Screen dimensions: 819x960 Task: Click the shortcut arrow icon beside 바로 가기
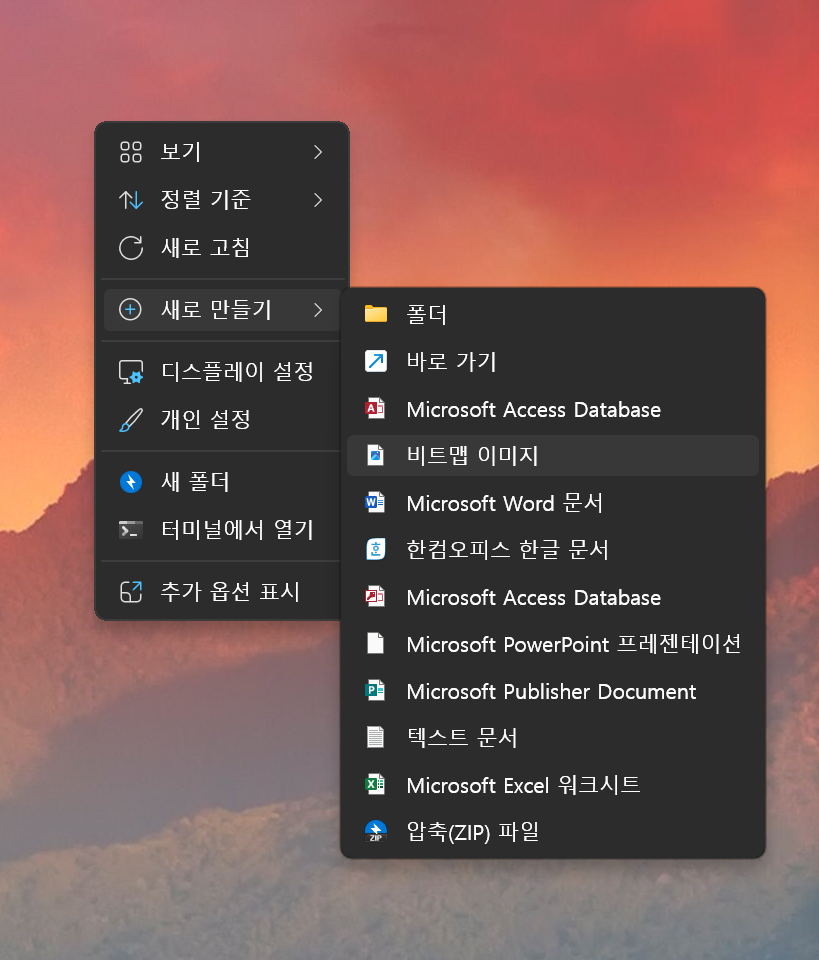click(376, 361)
